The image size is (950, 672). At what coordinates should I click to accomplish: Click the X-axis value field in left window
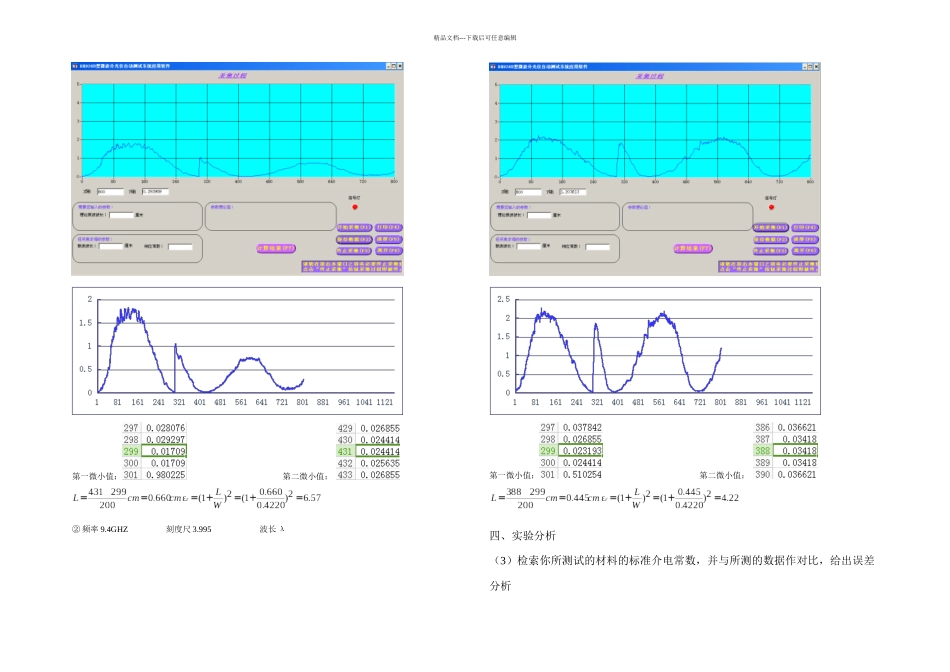[x=110, y=191]
